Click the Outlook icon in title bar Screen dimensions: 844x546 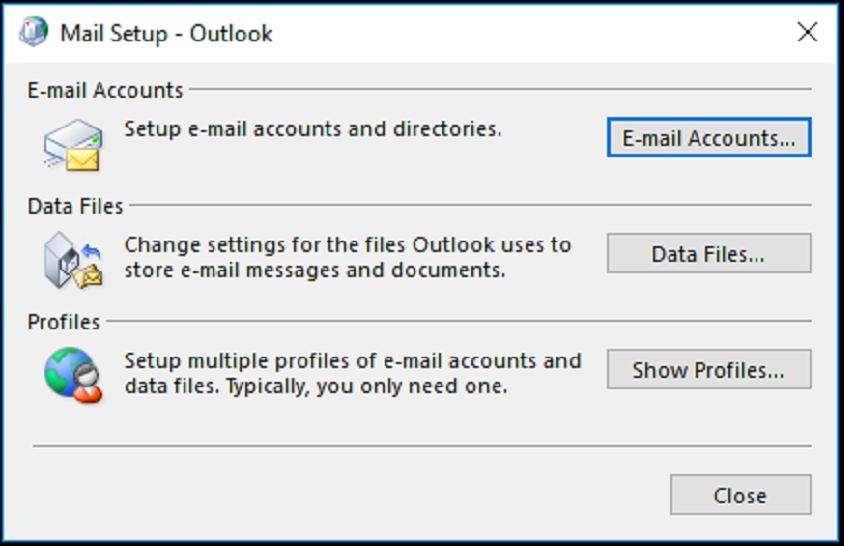33,32
